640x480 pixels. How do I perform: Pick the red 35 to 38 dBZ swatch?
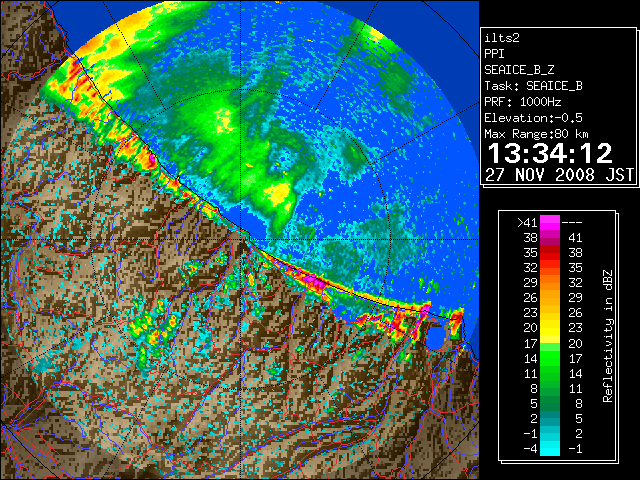(x=550, y=253)
